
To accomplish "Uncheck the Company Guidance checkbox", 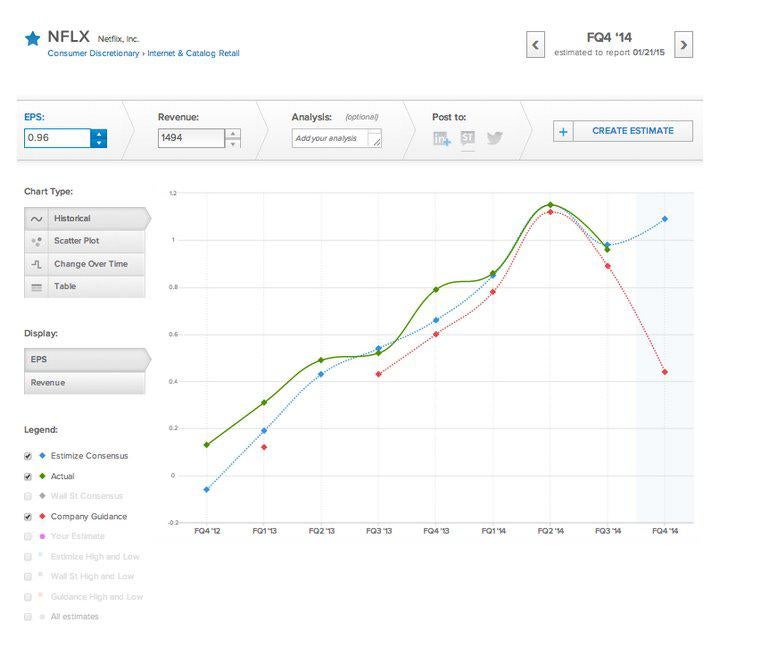I will click(28, 517).
